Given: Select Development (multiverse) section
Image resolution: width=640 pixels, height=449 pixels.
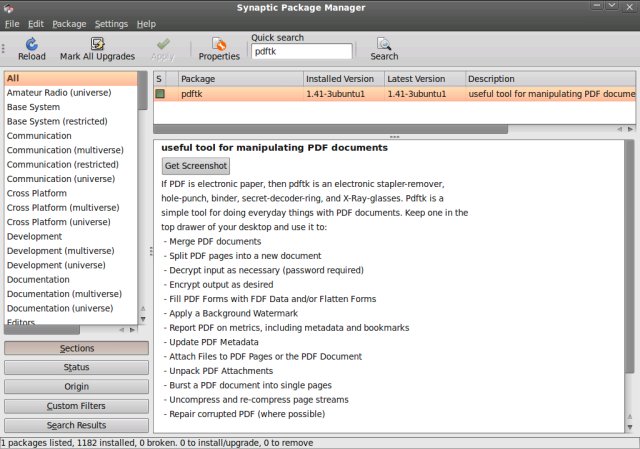Looking at the screenshot, I should tap(71, 251).
